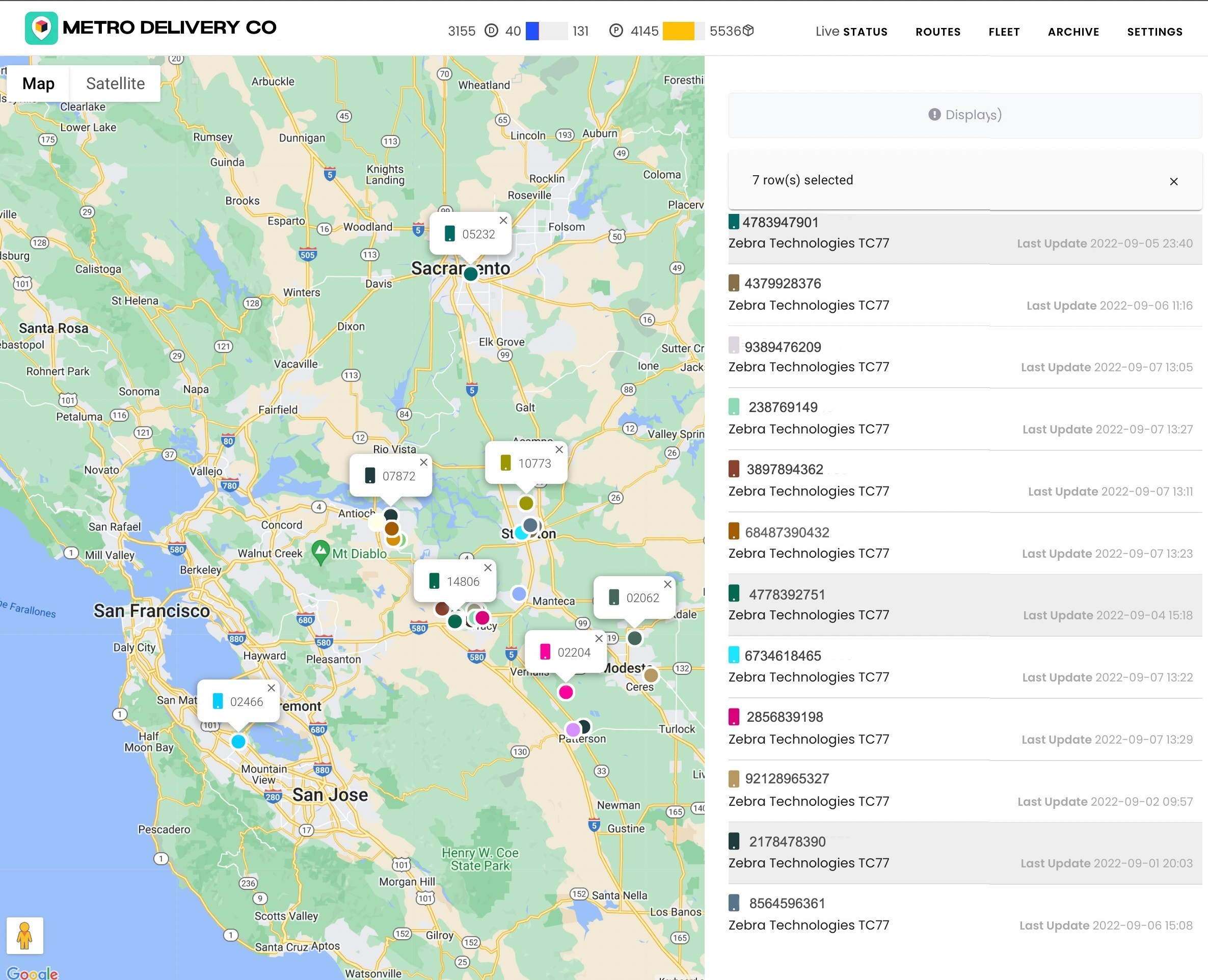Select device row 68487390432
This screenshot has width=1208, height=980.
(964, 543)
